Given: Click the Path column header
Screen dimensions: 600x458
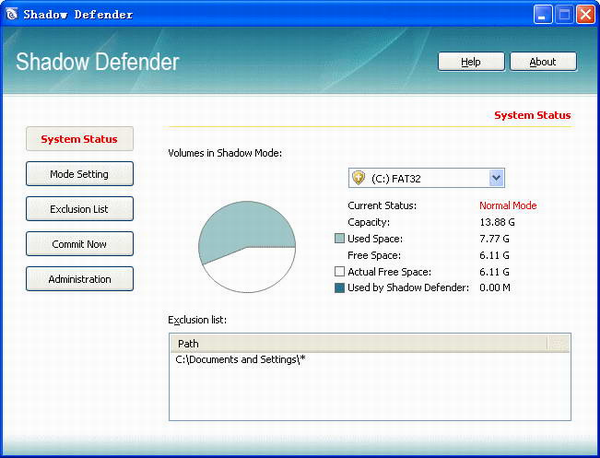Looking at the screenshot, I should click(358, 343).
